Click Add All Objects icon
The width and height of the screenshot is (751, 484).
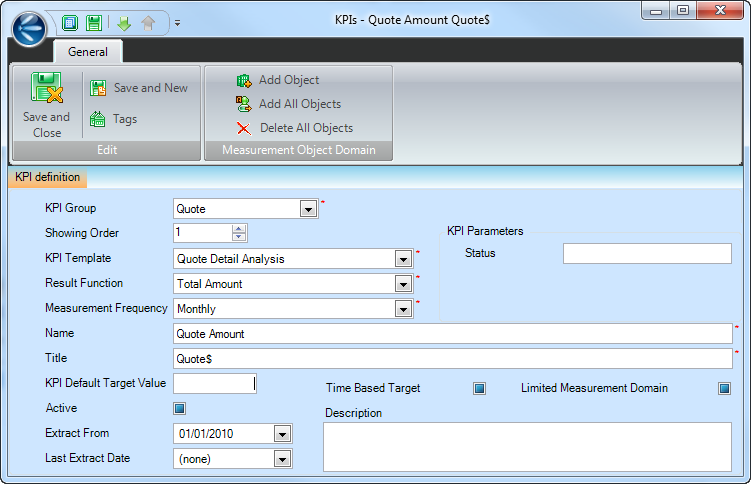pos(244,104)
